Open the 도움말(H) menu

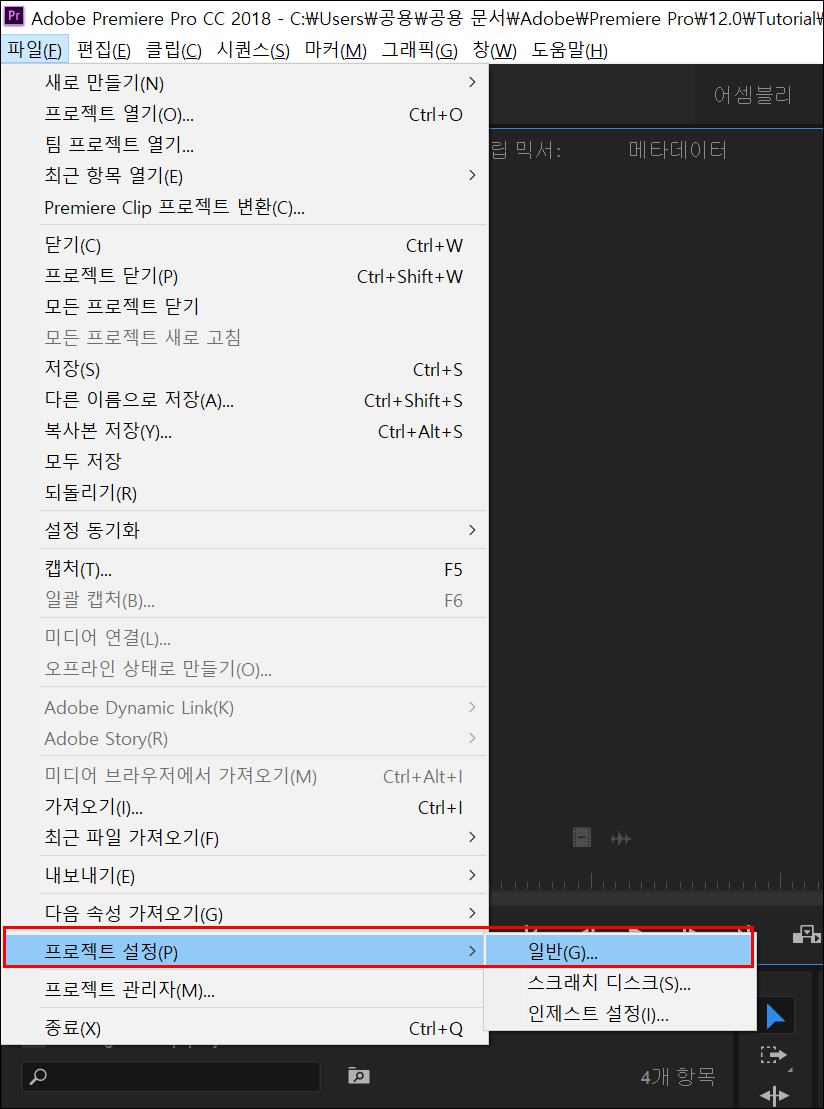tap(569, 50)
